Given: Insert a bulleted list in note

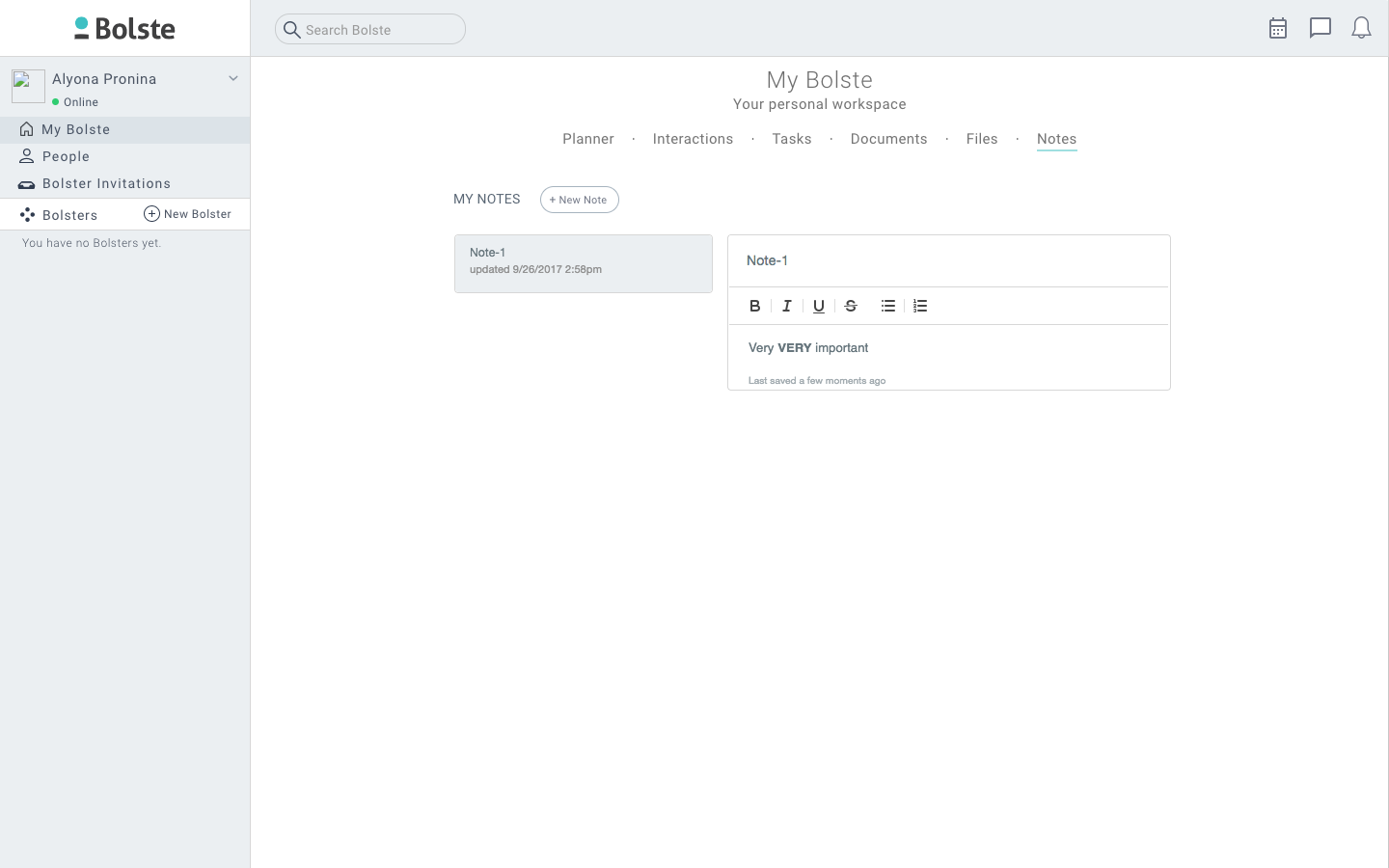Looking at the screenshot, I should (x=888, y=306).
